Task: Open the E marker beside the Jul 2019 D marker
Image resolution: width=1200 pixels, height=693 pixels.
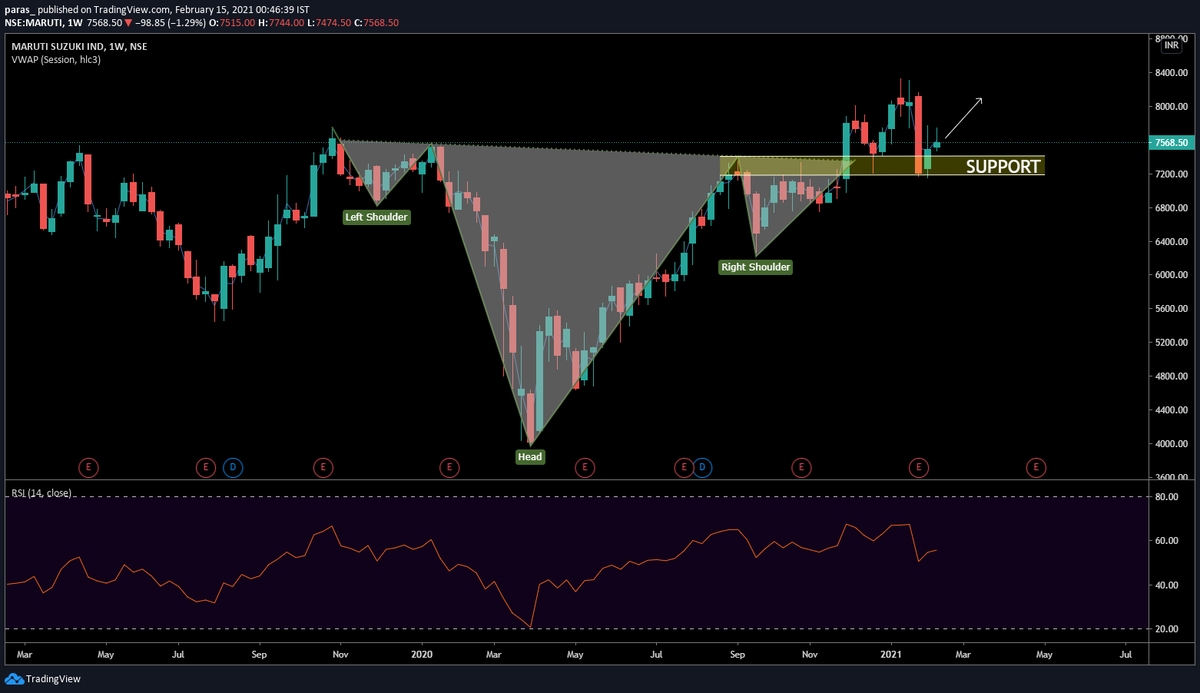Action: (x=205, y=466)
